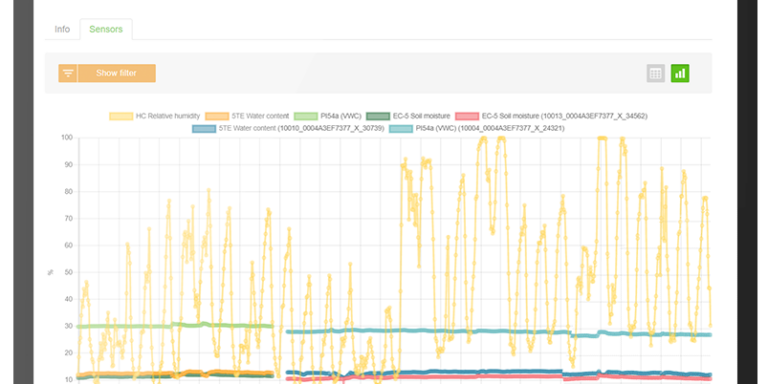This screenshot has width=768, height=384.
Task: Click 'EC-5 Soil moisture (10013_0004A3EF7377_X_34562)' legend text
Action: pyautogui.click(x=565, y=116)
